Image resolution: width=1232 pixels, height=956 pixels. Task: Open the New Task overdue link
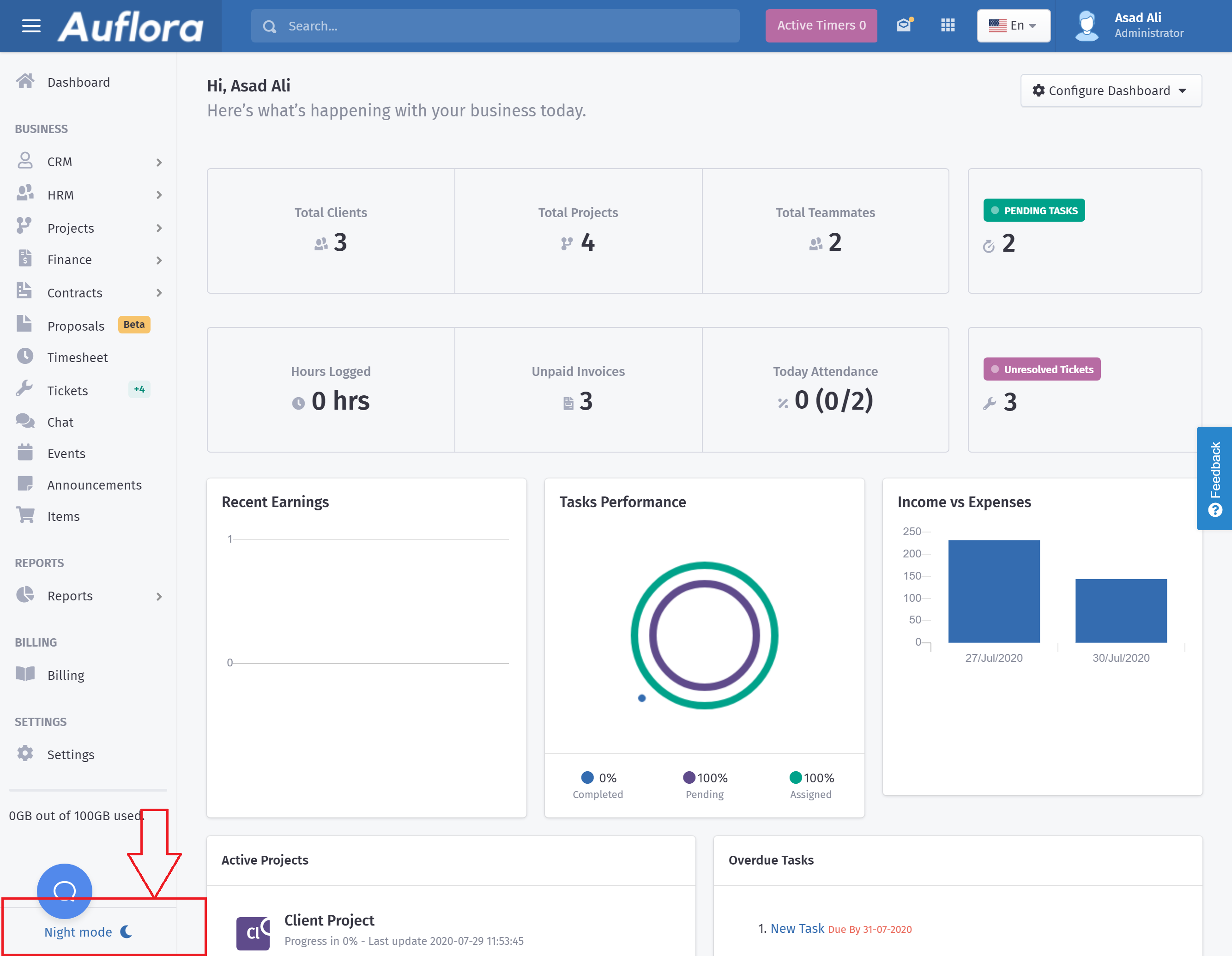(797, 928)
